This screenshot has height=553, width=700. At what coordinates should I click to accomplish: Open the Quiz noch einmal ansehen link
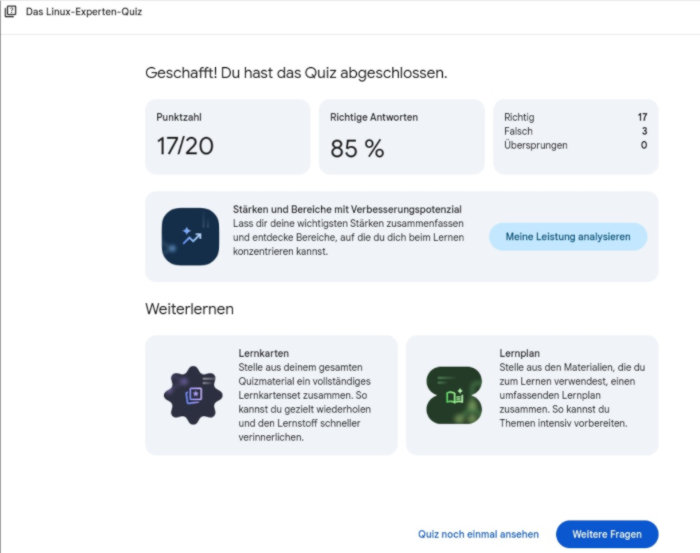pos(478,534)
